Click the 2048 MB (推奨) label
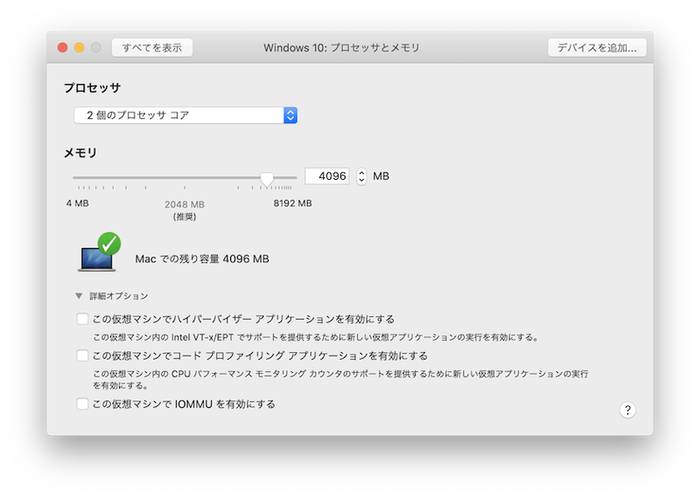Viewport: 700px width, 497px height. point(184,210)
